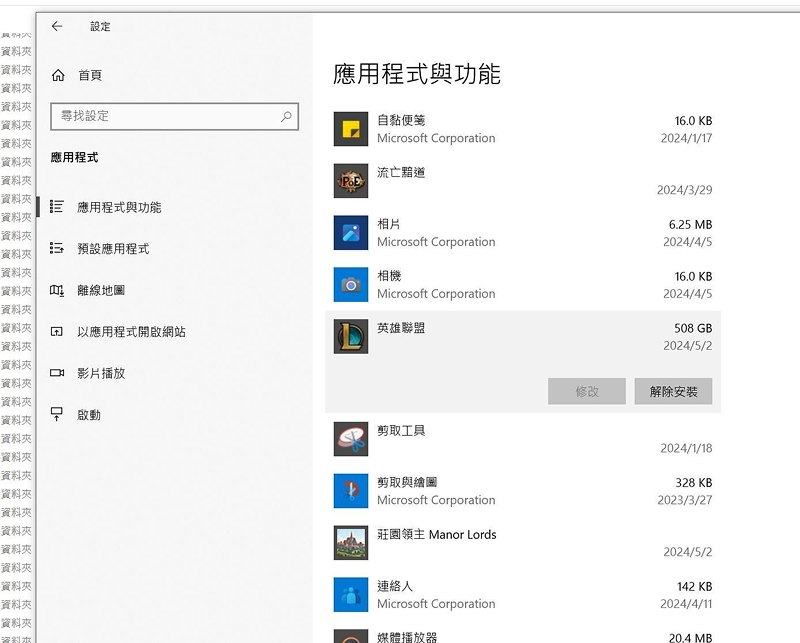Screen dimensions: 800x643
Task: Select the 英雄聯盟 app name
Action: tap(401, 328)
